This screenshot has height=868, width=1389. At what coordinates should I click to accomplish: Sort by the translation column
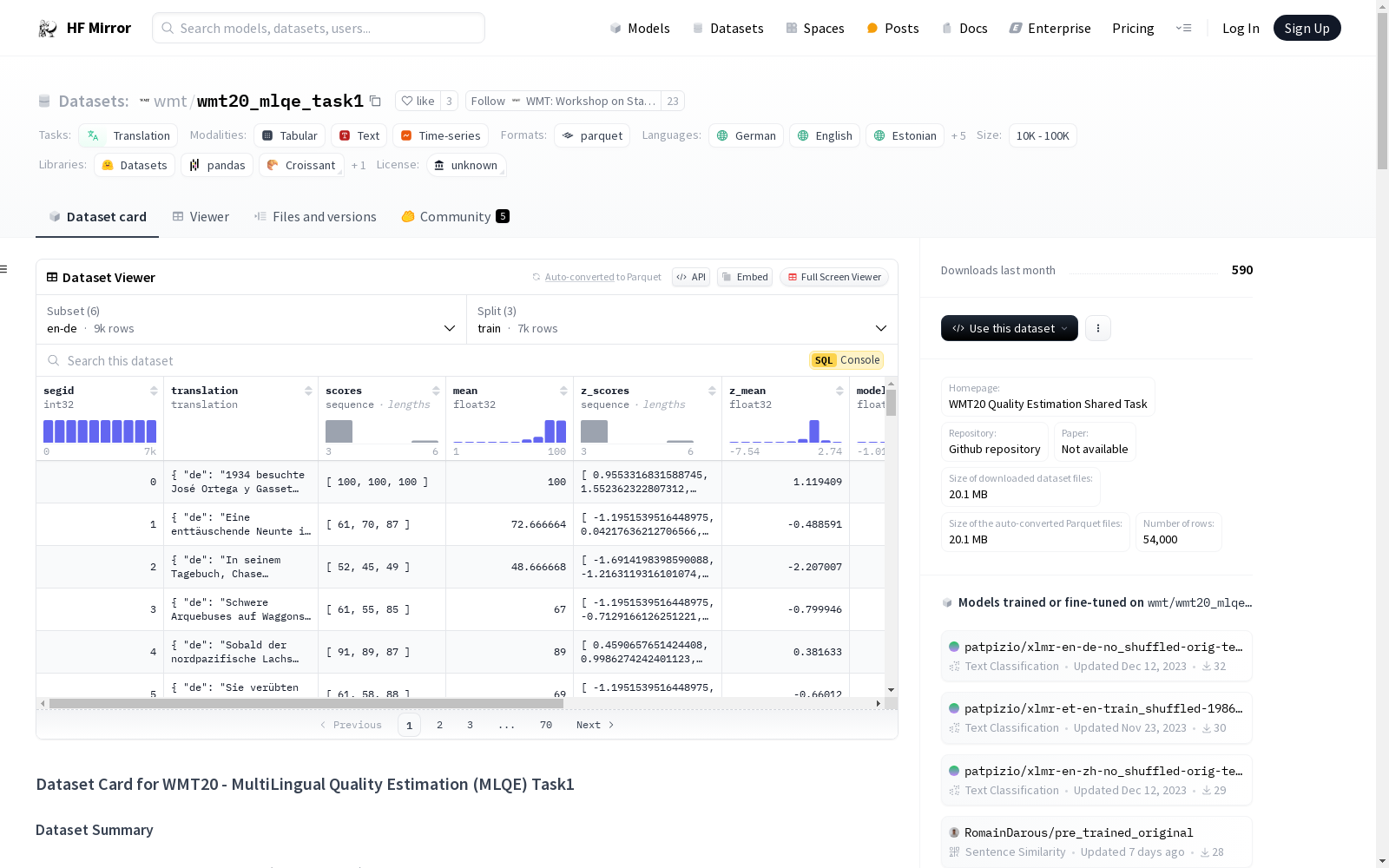(x=308, y=391)
